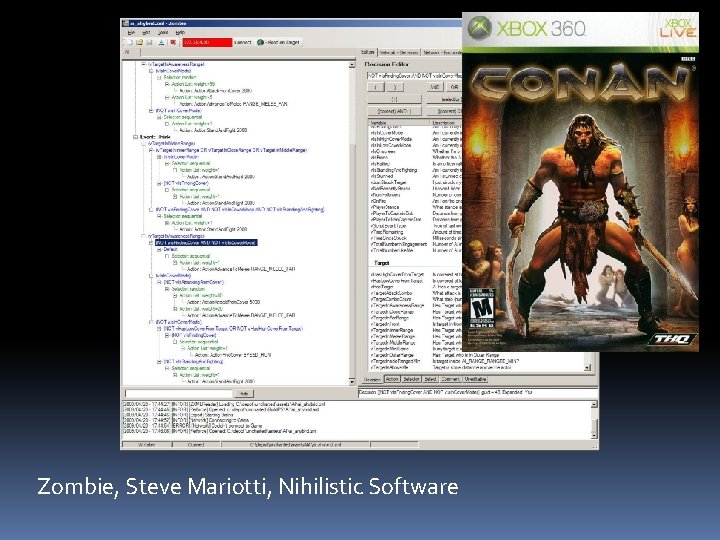Click the Decision Editor expression text field
Viewport: 720px width, 540px height.
click(x=414, y=75)
